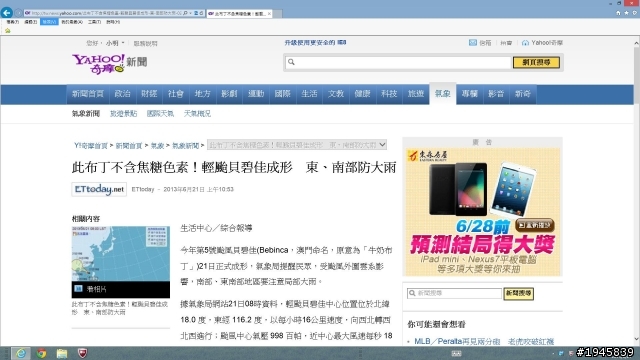
Task: Click the mail envelope icon in page header
Action: click(x=473, y=42)
